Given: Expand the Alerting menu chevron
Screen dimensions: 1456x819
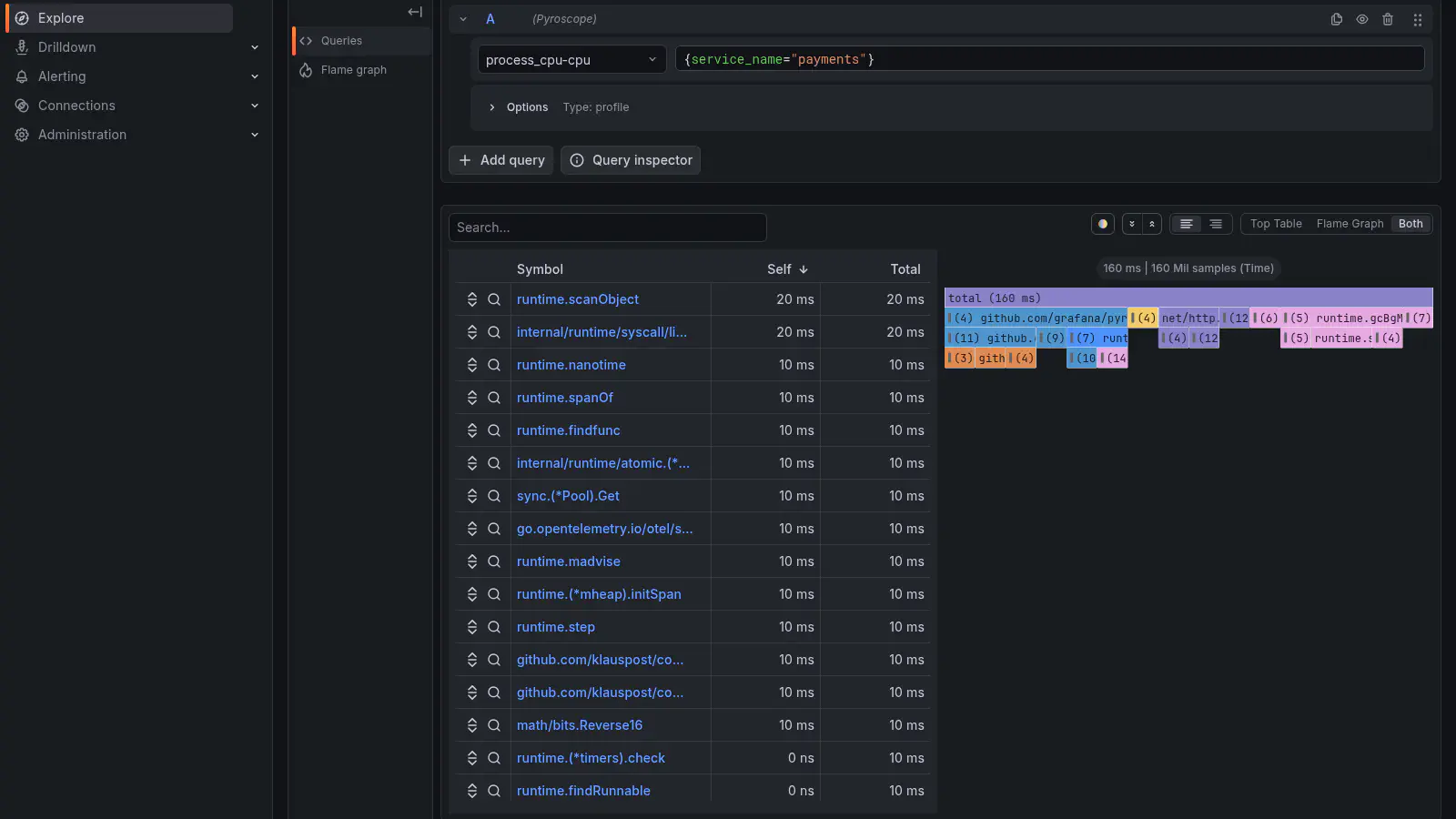Looking at the screenshot, I should (255, 76).
